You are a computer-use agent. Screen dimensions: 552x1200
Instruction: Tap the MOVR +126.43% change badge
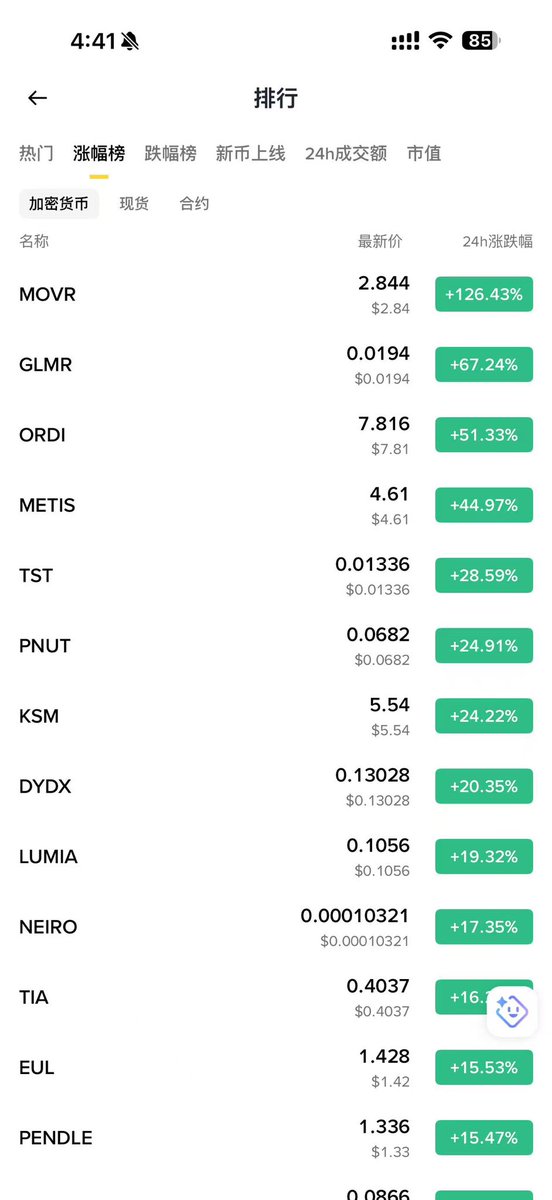point(484,295)
